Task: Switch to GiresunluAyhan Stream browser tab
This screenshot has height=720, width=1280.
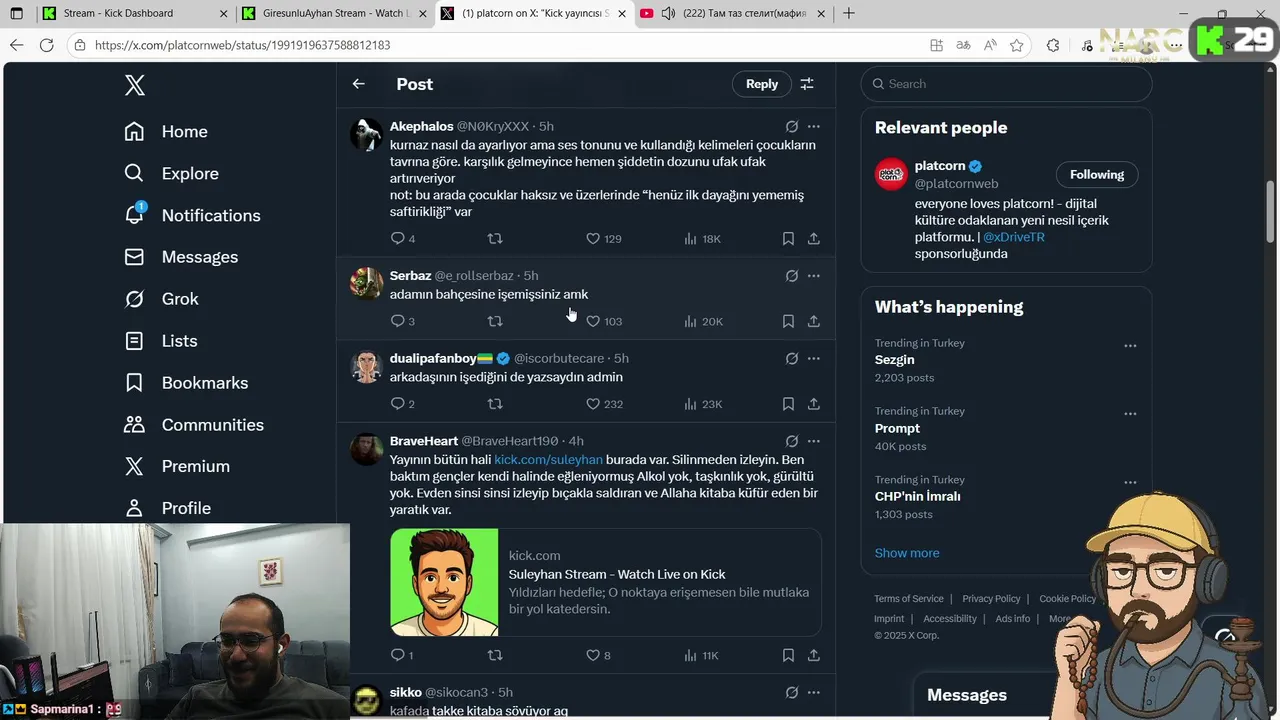Action: tap(333, 14)
